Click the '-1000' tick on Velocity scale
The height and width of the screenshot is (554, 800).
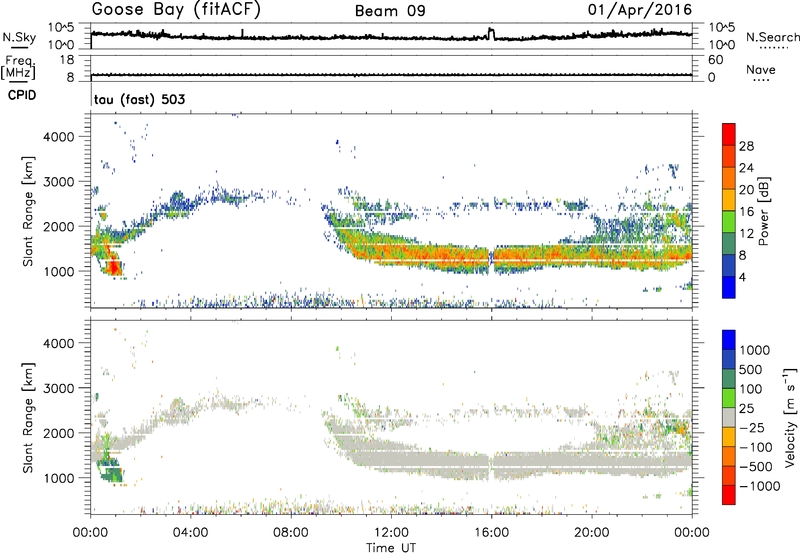(759, 486)
